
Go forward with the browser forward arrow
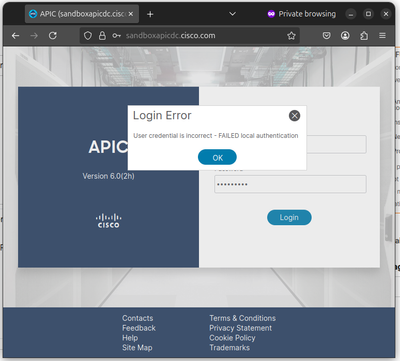coord(34,35)
